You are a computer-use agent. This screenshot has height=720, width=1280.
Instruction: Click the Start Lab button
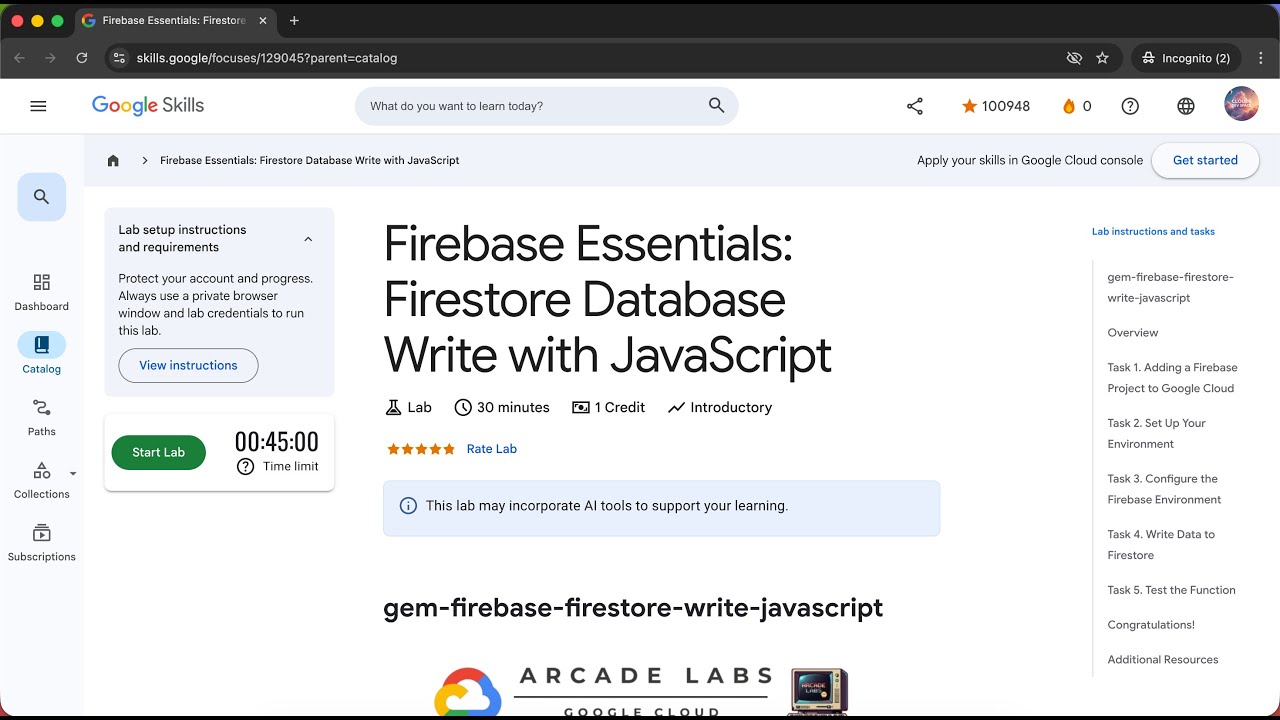pyautogui.click(x=158, y=453)
